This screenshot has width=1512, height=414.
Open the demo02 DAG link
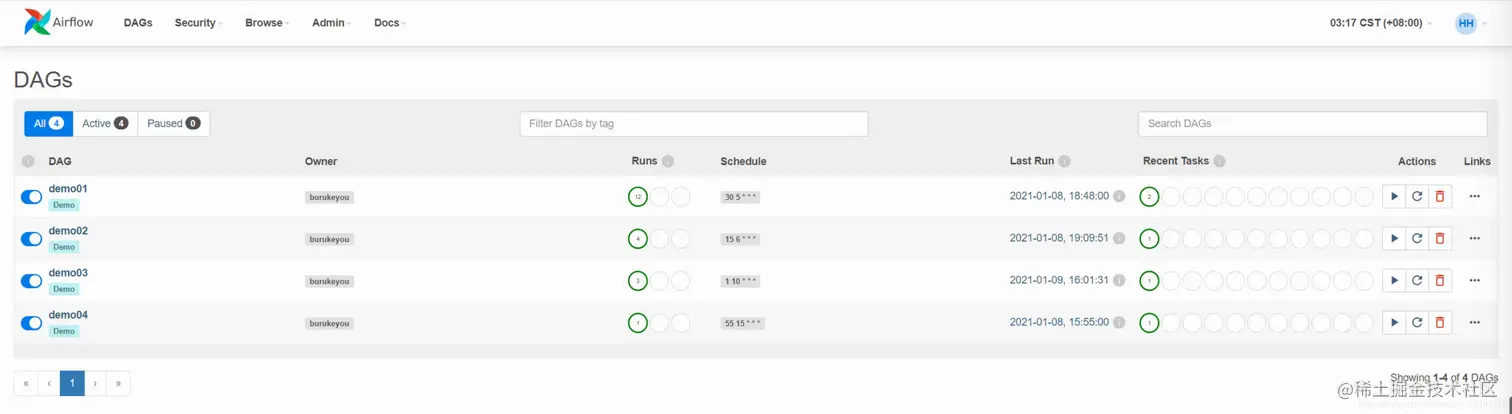68,230
